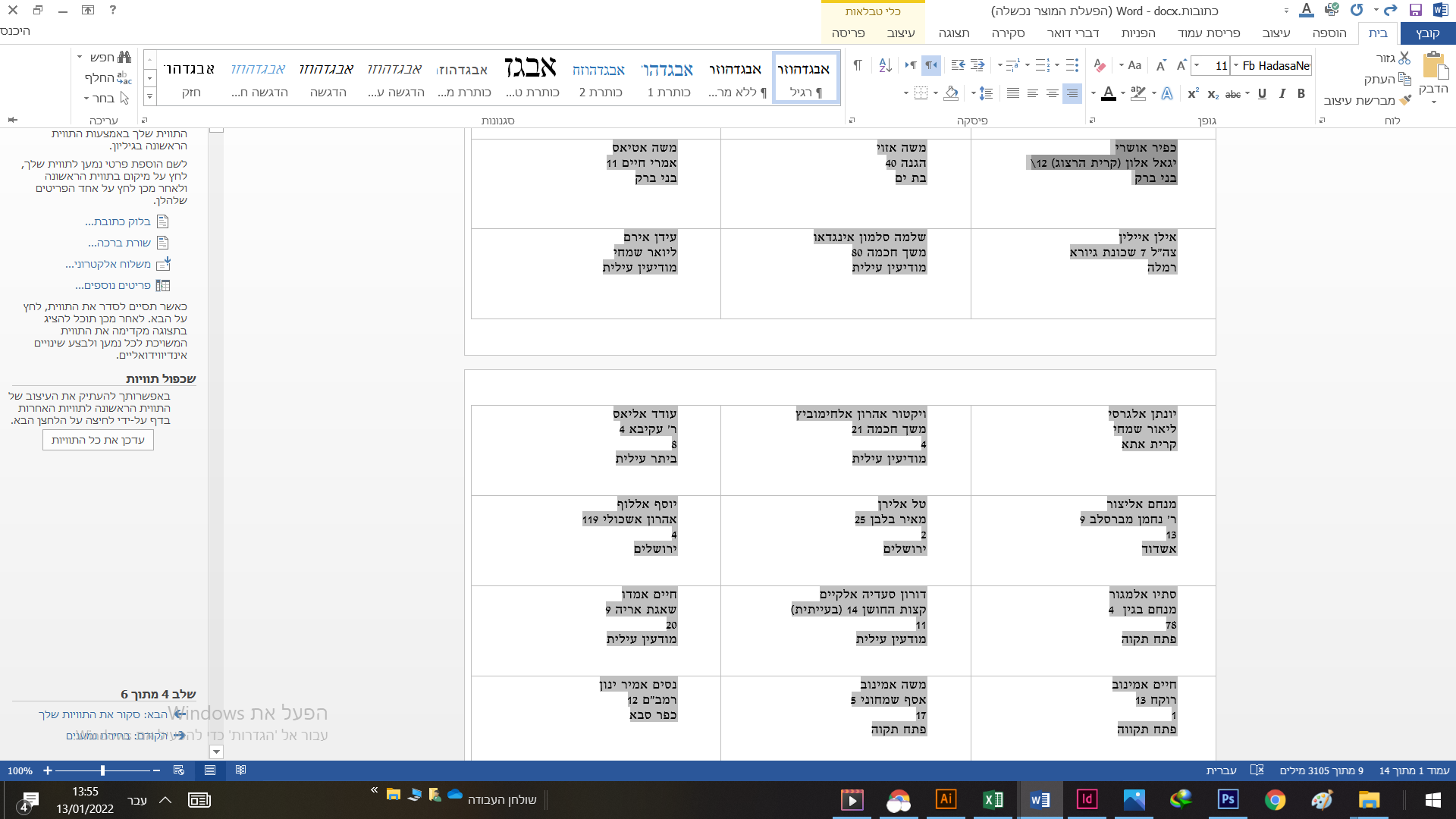Open the Line Spacing options

pos(985,94)
